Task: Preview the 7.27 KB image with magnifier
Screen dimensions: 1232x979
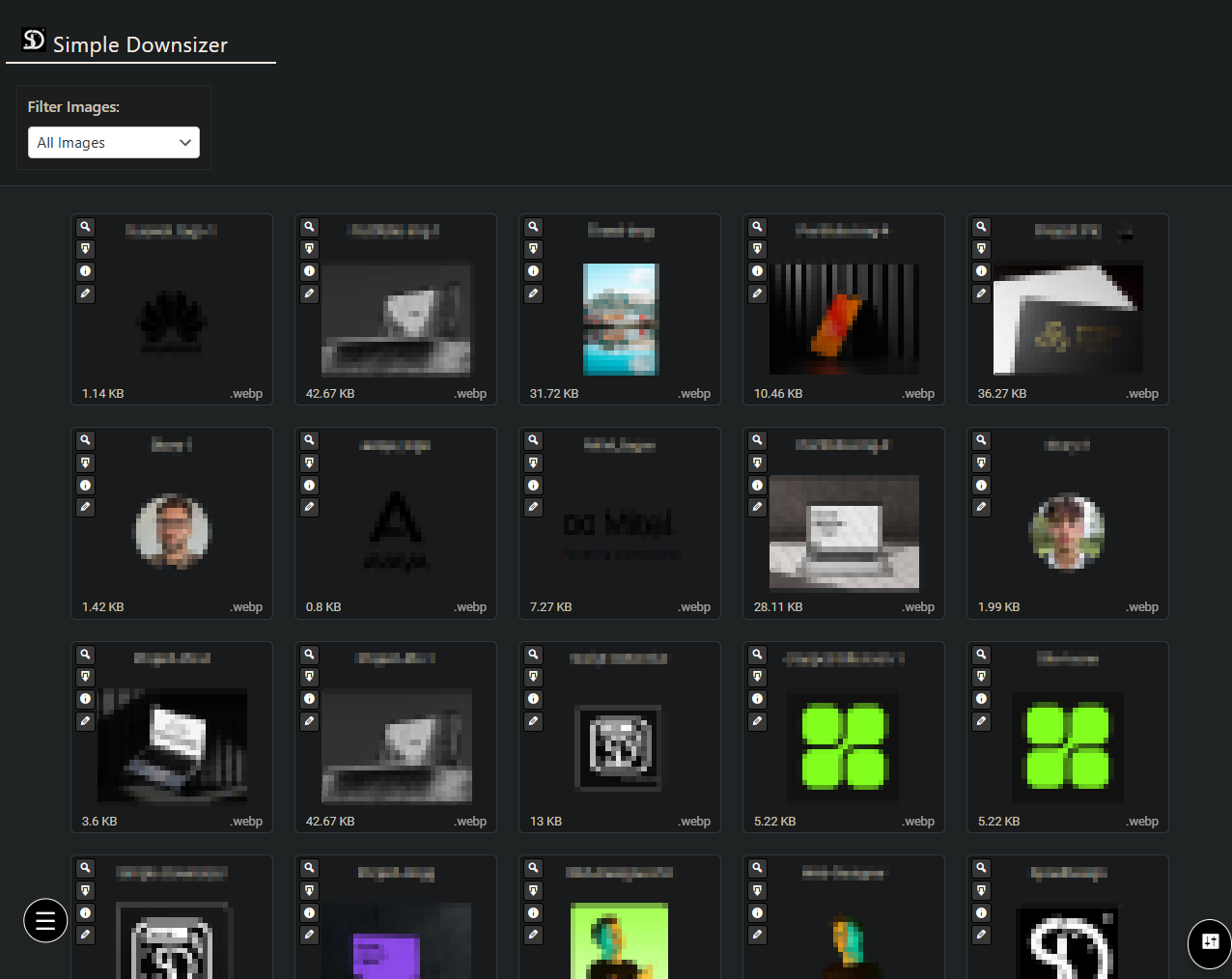Action: tap(534, 440)
